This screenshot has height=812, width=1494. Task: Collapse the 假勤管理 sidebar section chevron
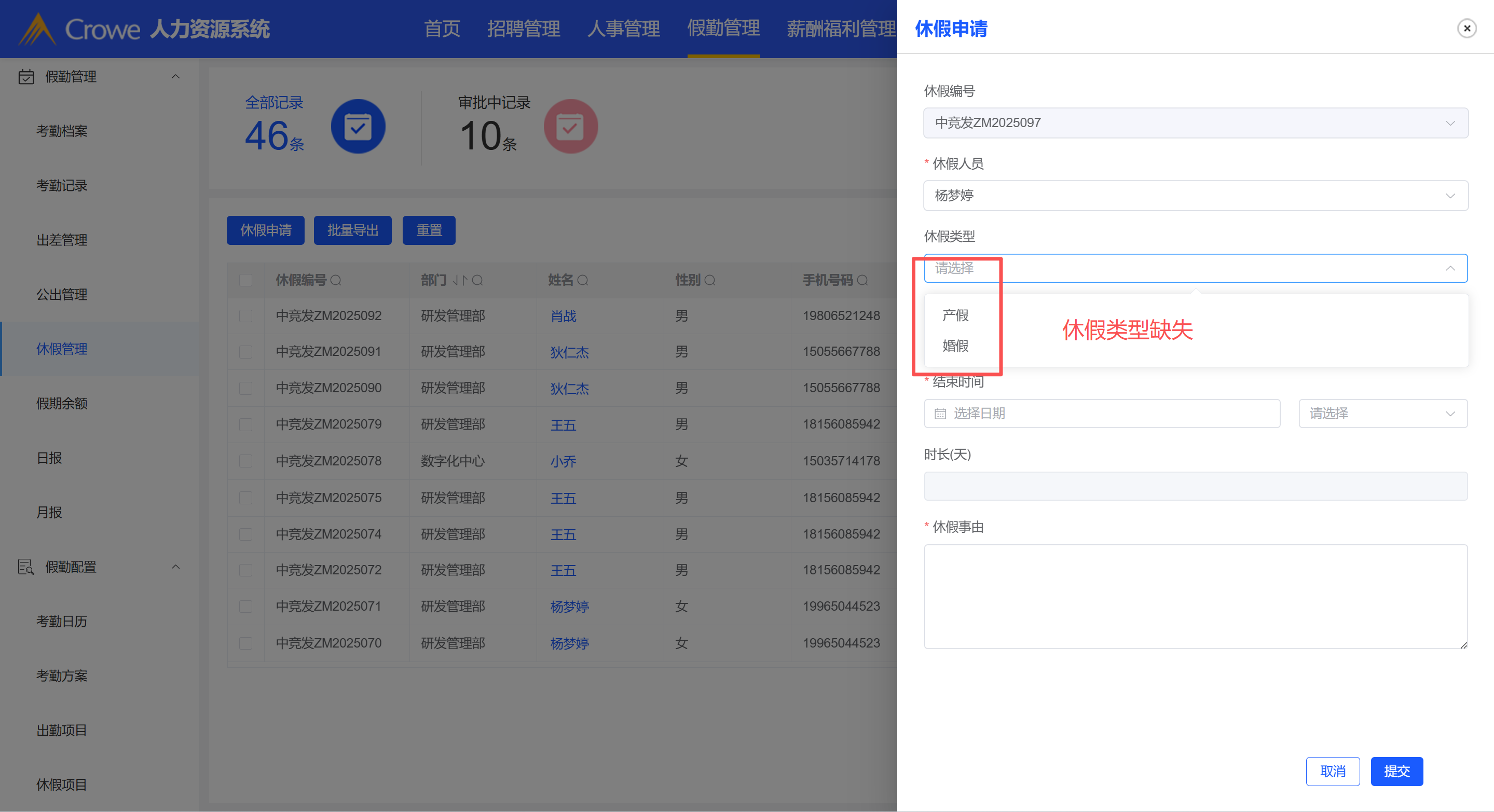[x=176, y=77]
